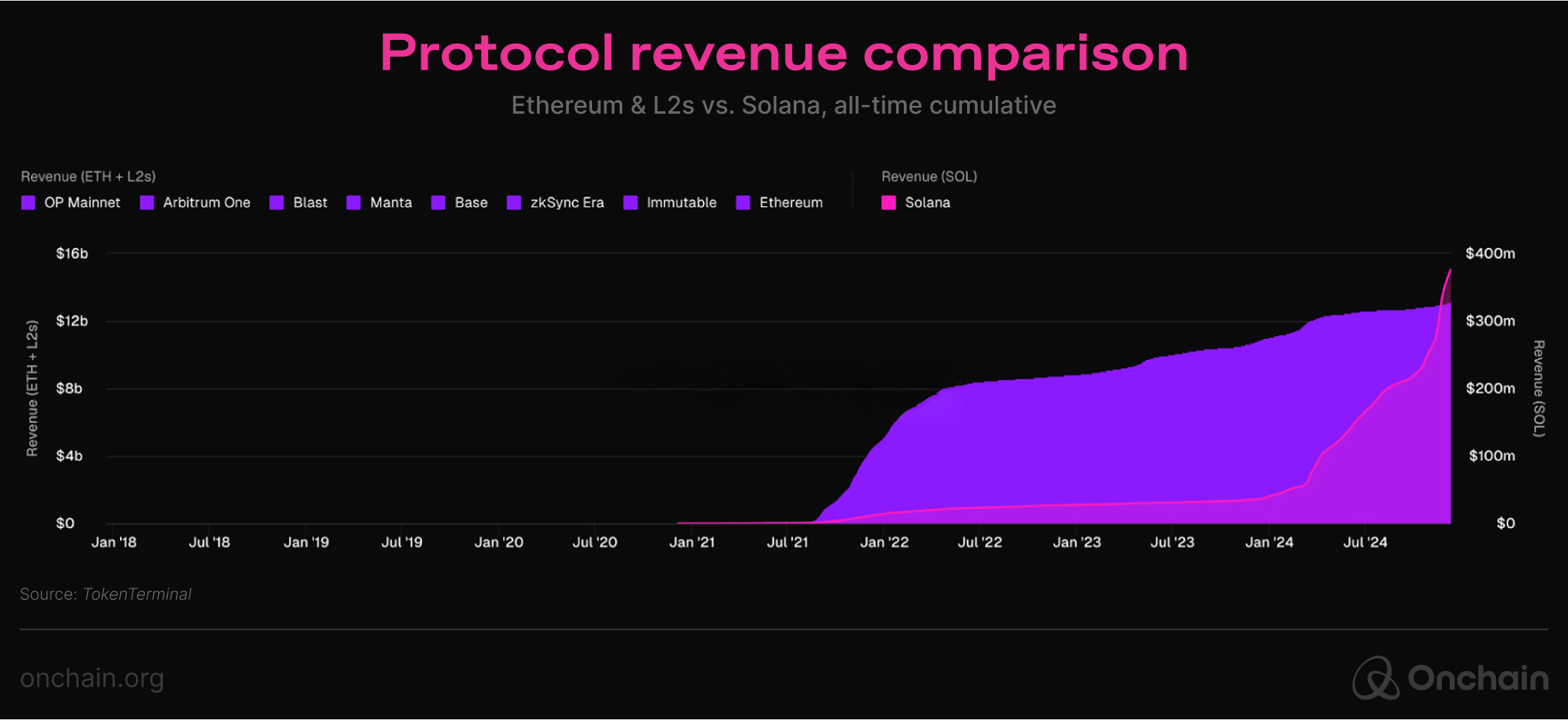1568x720 pixels.
Task: Open the onchain.org link
Action: click(92, 679)
